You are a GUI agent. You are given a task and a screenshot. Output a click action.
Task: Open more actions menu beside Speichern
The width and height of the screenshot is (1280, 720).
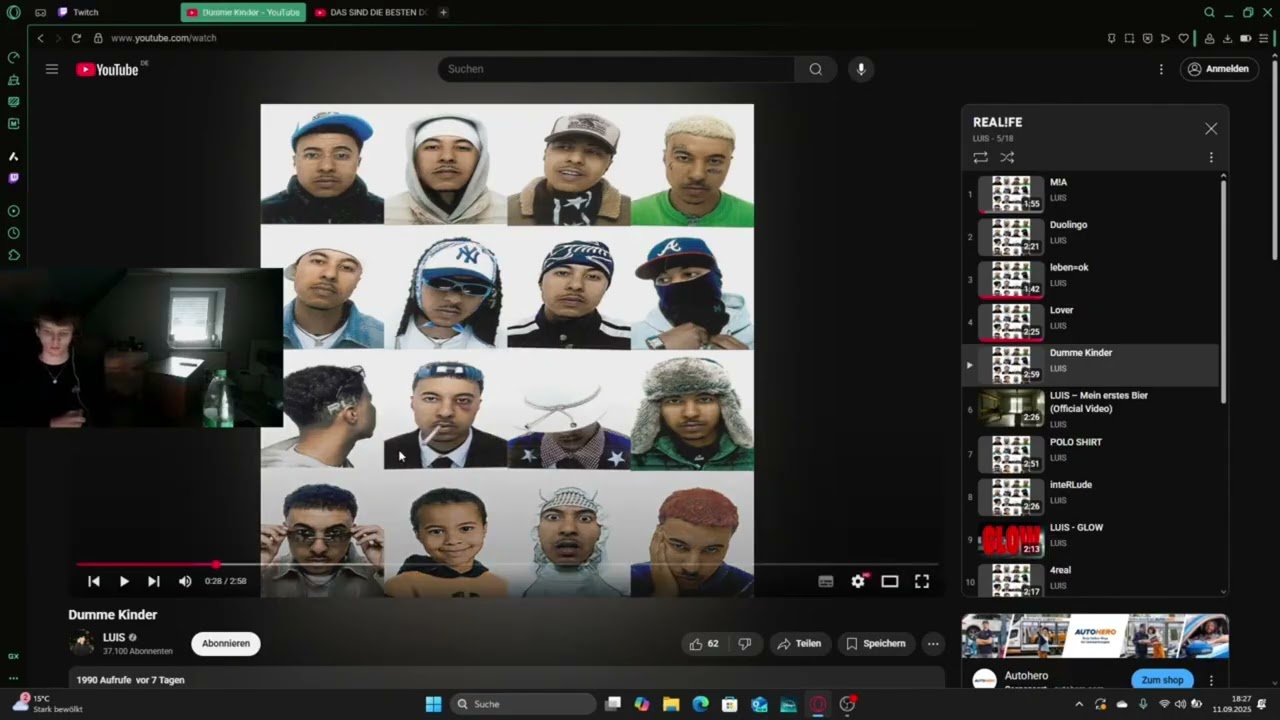click(x=933, y=644)
